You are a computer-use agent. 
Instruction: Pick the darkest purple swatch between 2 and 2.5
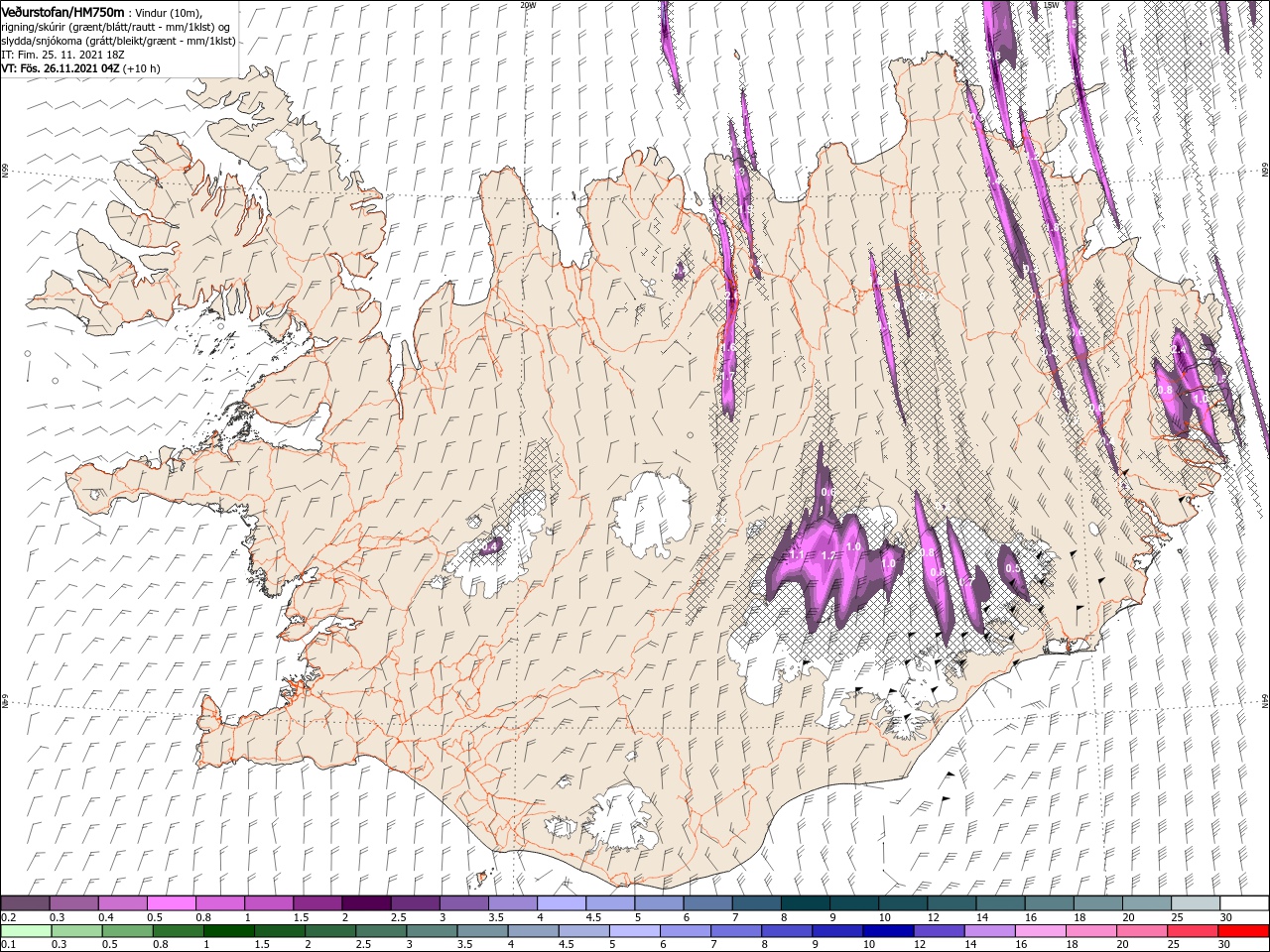pos(366,903)
